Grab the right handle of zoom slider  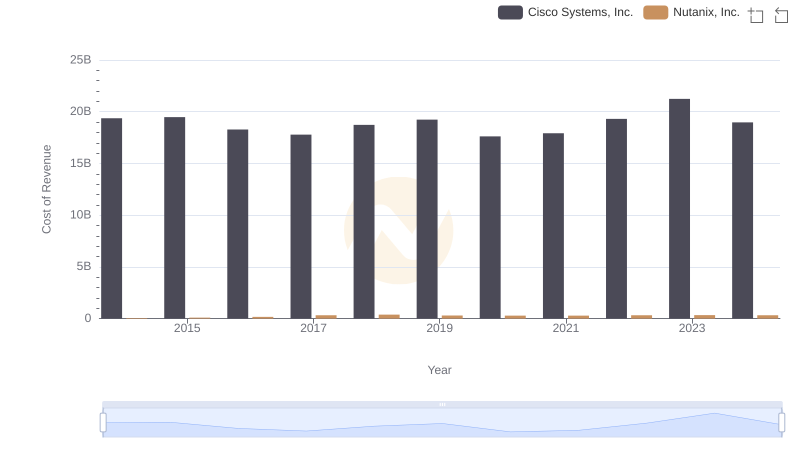pos(782,423)
